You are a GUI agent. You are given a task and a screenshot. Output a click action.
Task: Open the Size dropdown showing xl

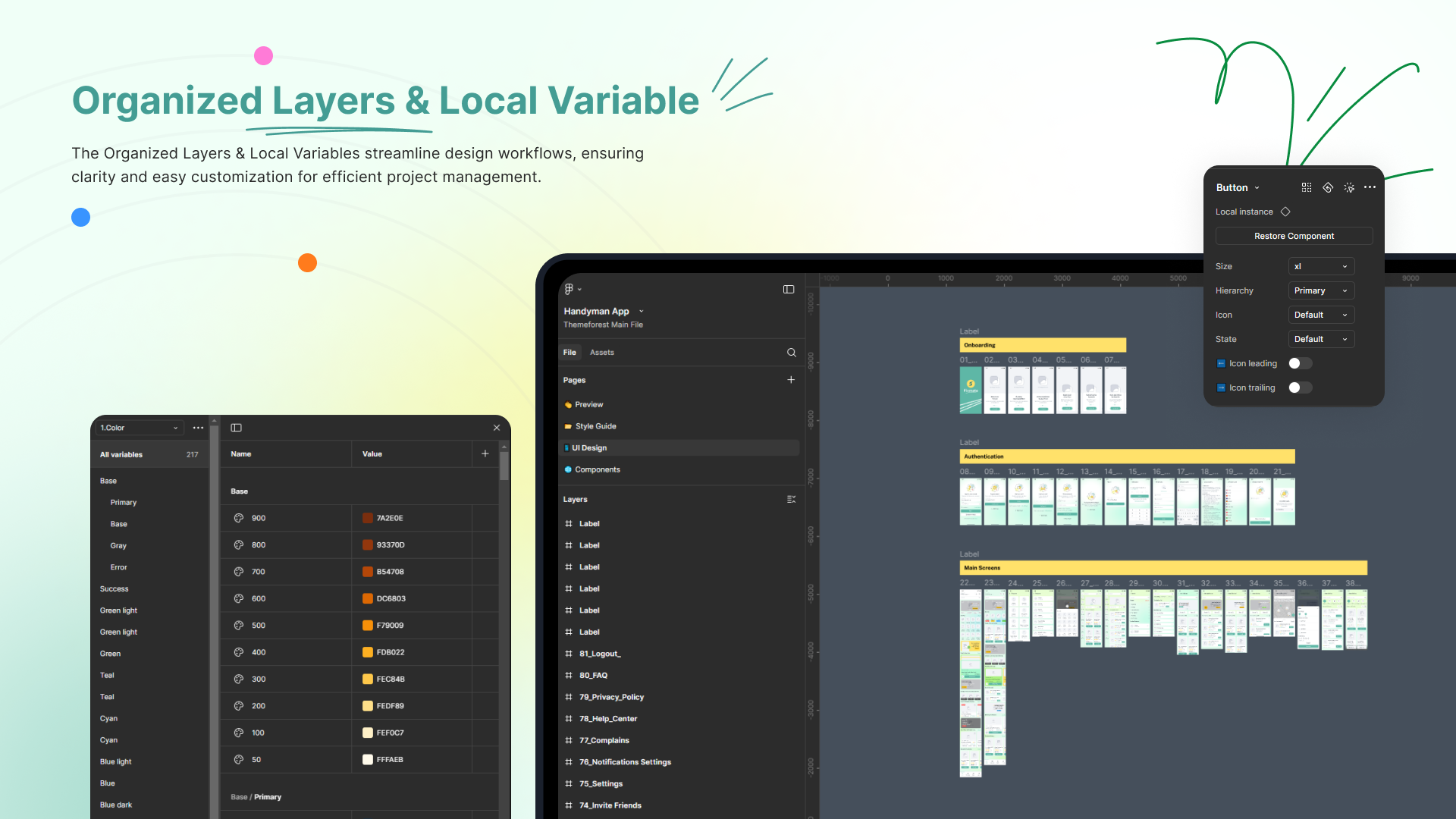click(1321, 266)
